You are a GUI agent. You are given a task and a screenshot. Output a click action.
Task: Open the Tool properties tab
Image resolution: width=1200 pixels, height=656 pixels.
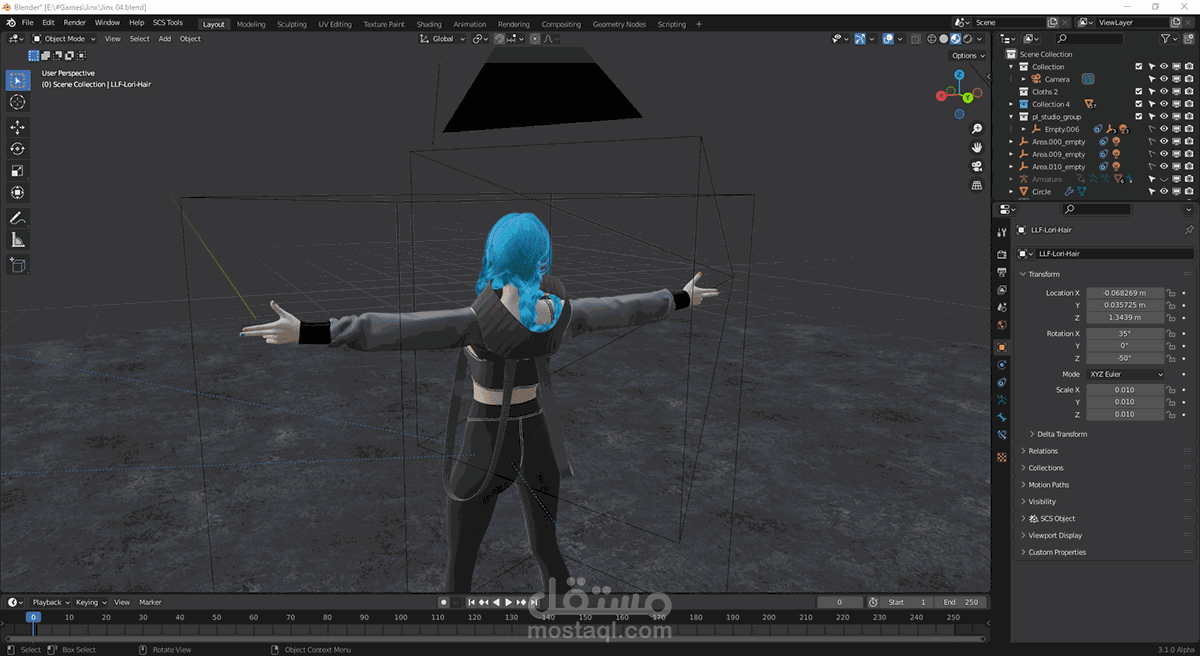(1002, 232)
